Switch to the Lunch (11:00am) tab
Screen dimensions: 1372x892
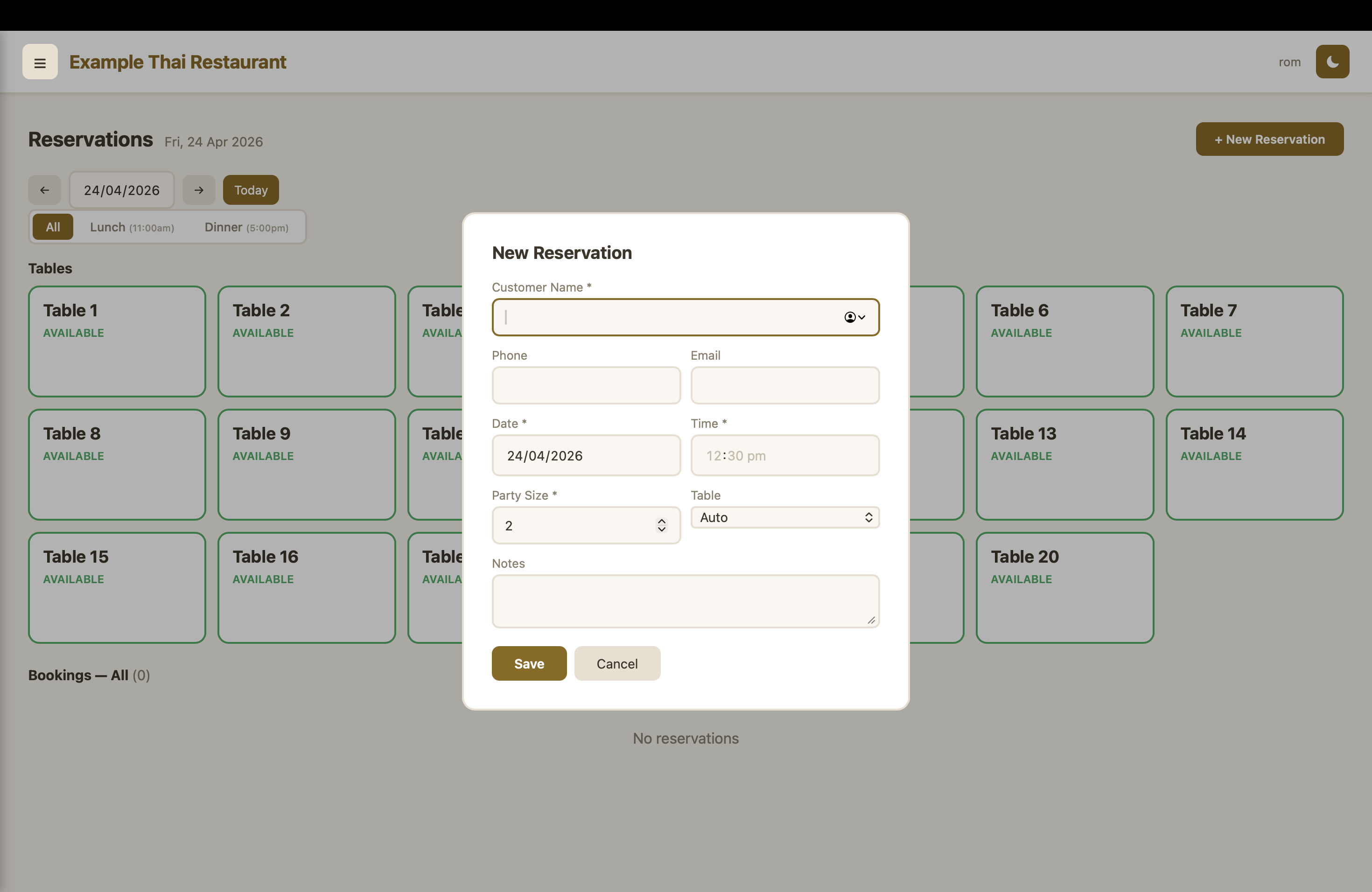coord(132,227)
